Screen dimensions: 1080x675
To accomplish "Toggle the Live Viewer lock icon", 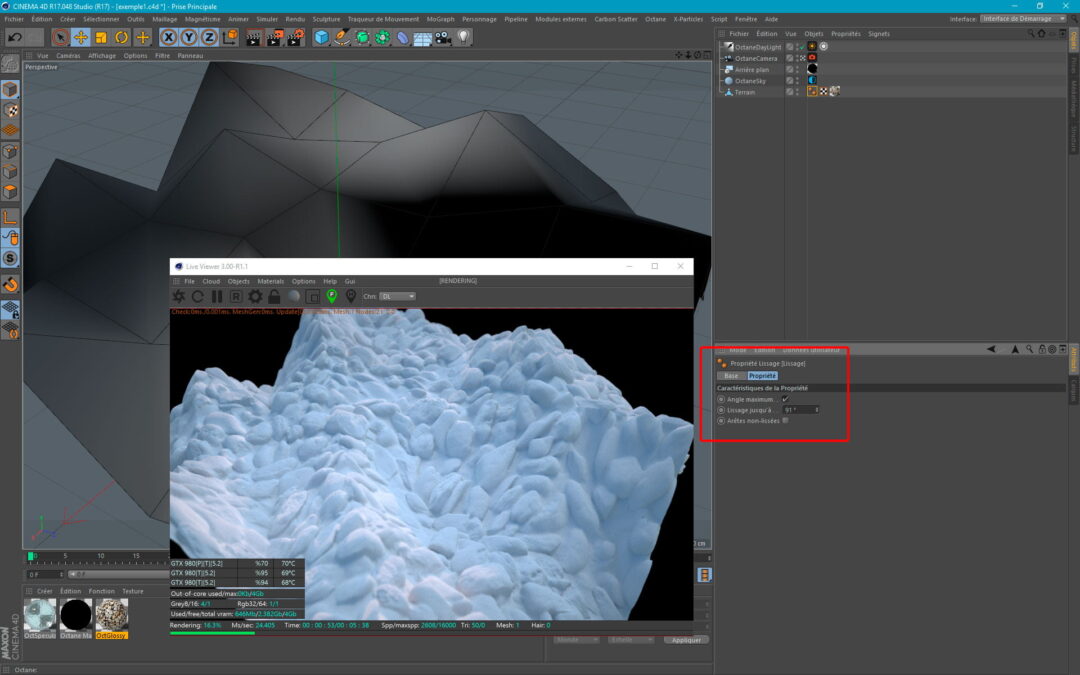I will tap(274, 297).
